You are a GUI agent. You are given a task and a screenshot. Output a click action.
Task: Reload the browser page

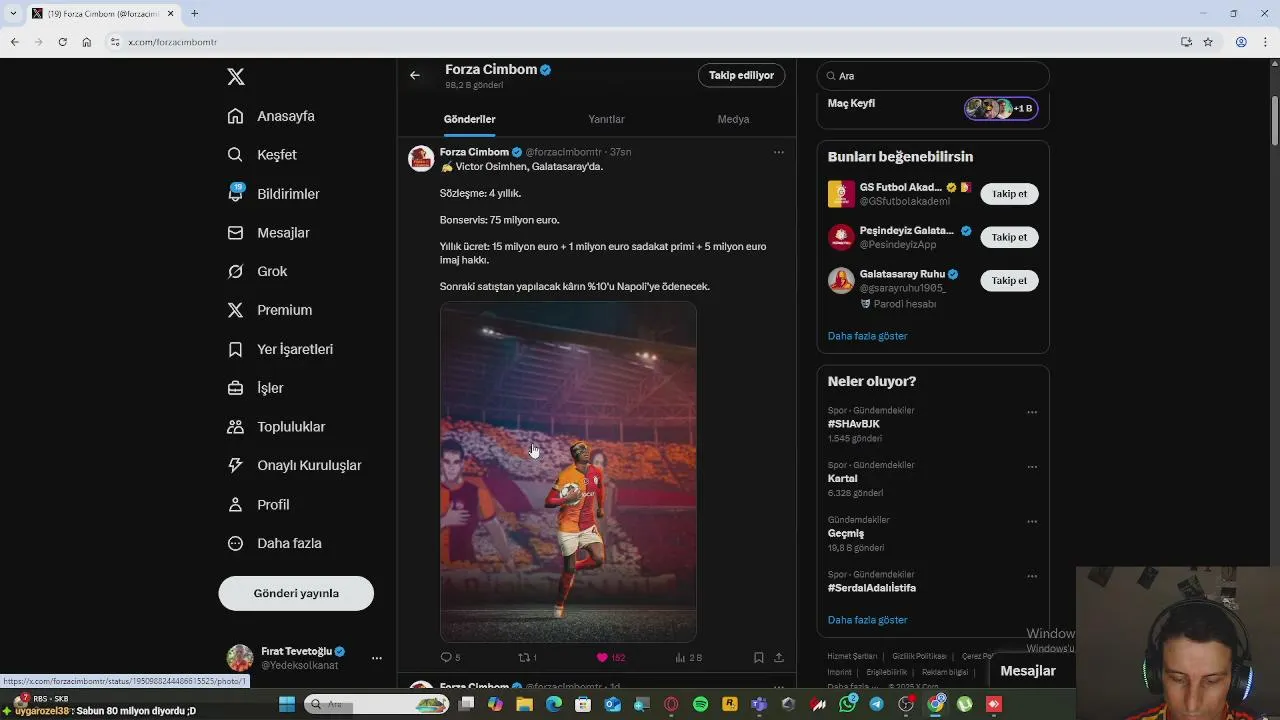coord(62,42)
